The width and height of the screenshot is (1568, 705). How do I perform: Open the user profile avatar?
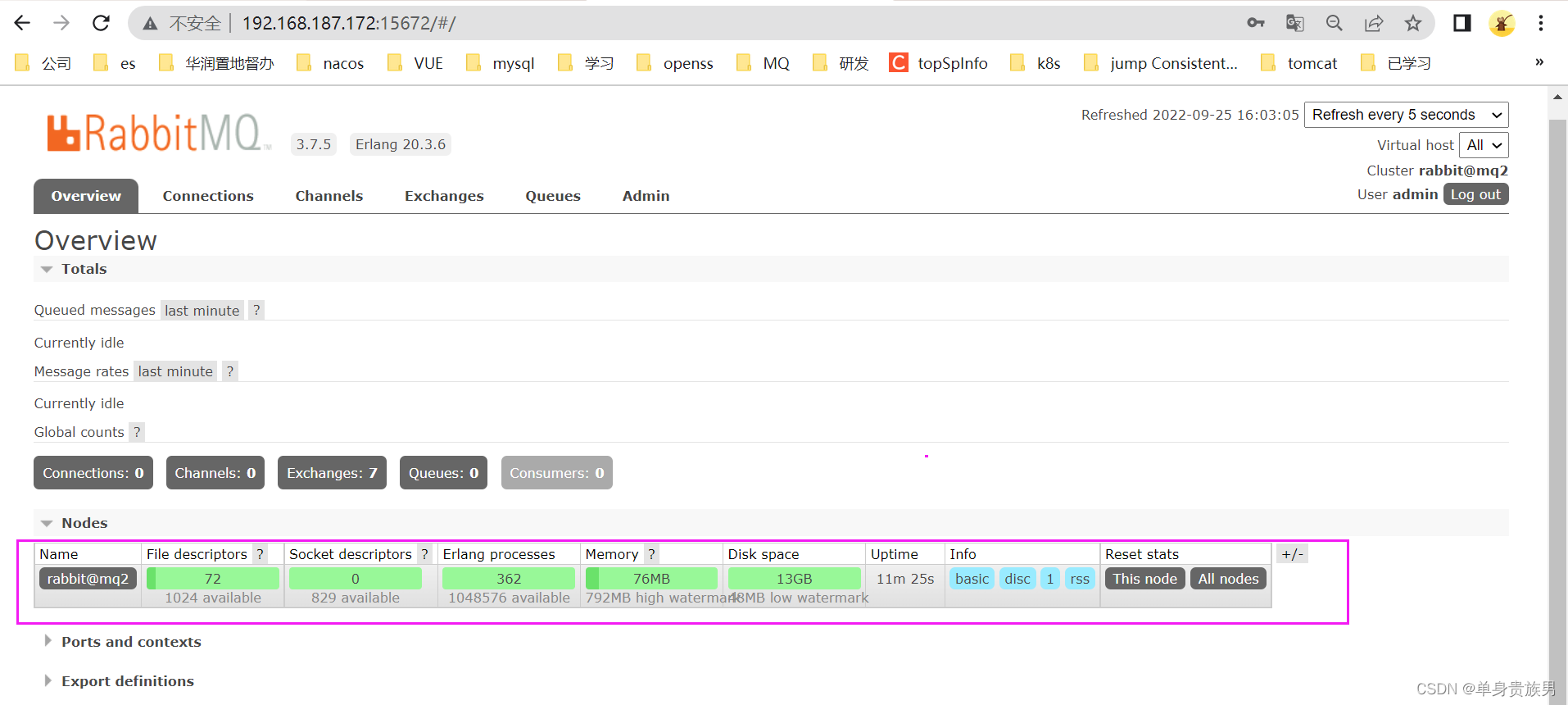tap(1502, 23)
